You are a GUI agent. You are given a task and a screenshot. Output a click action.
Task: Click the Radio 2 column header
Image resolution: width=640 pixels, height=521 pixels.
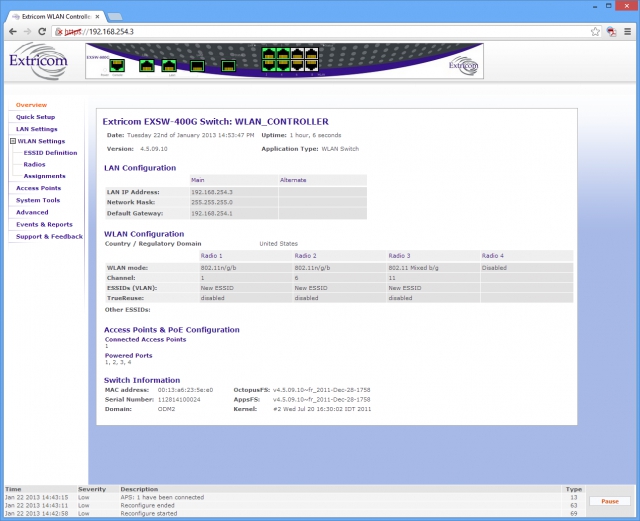tap(305, 256)
